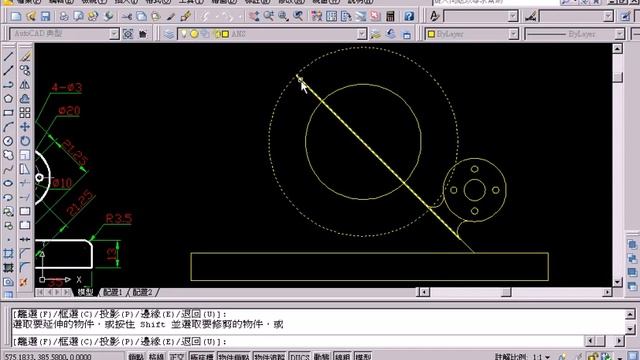This screenshot has width=640, height=360.
Task: Select the Fillet tool
Action: coord(25,268)
